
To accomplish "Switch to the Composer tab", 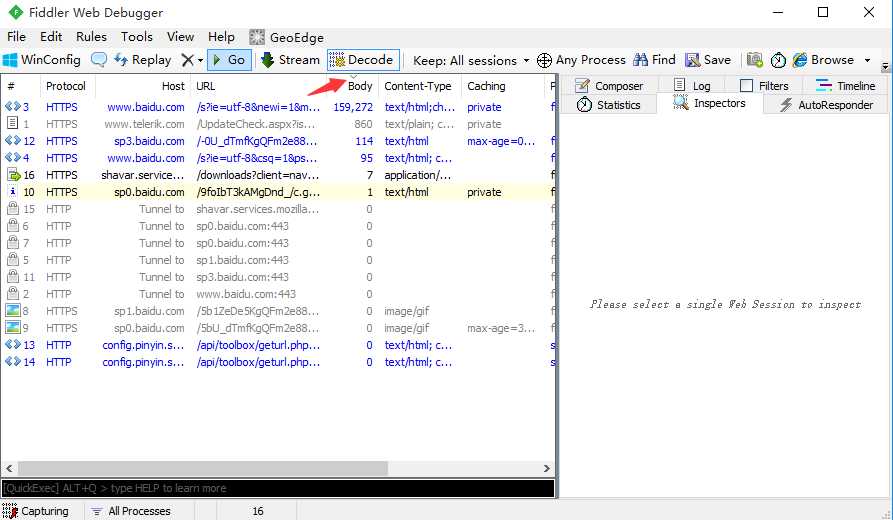I will pyautogui.click(x=609, y=86).
